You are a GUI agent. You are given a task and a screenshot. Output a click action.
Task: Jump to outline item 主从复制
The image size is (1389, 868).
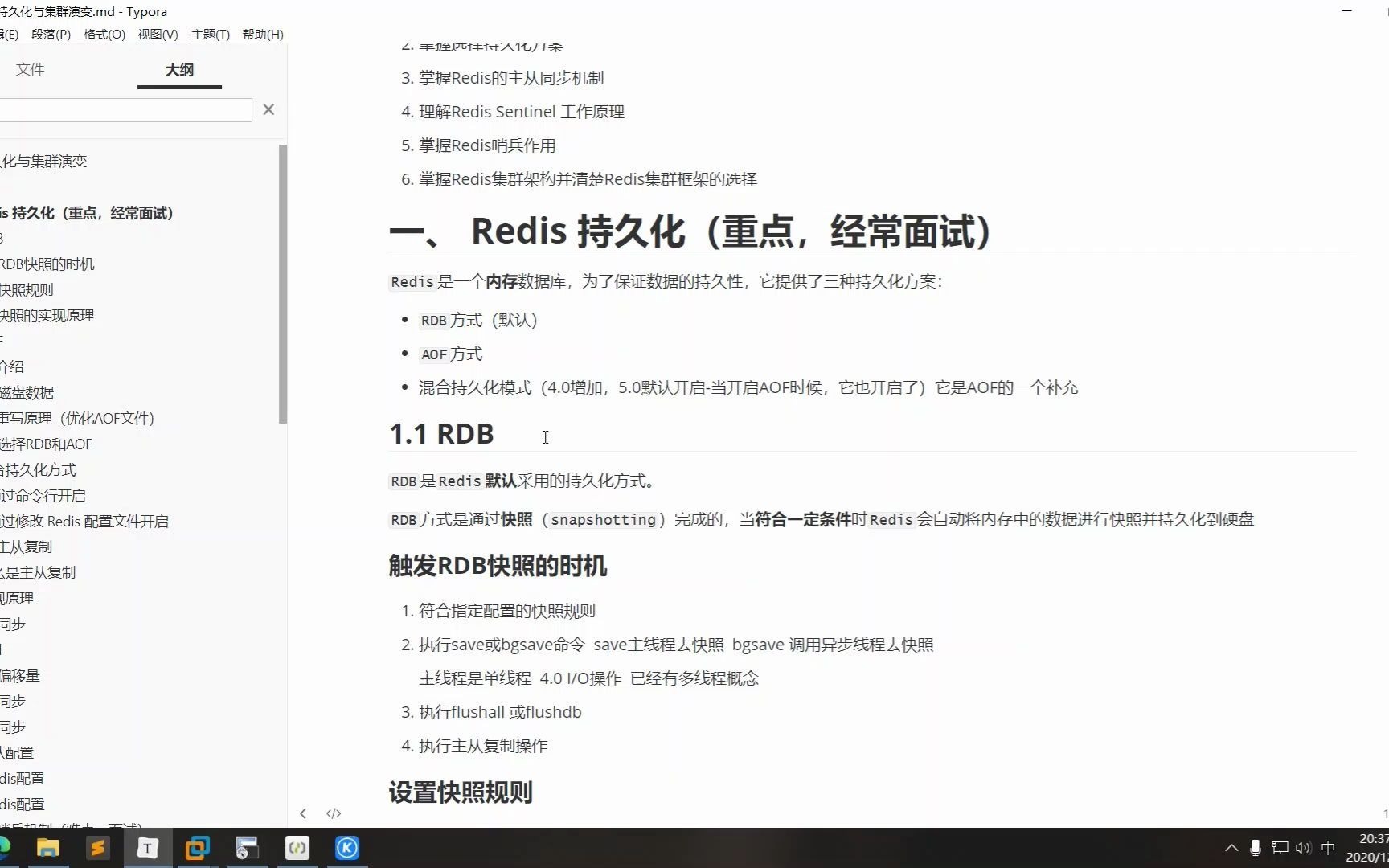pos(26,547)
